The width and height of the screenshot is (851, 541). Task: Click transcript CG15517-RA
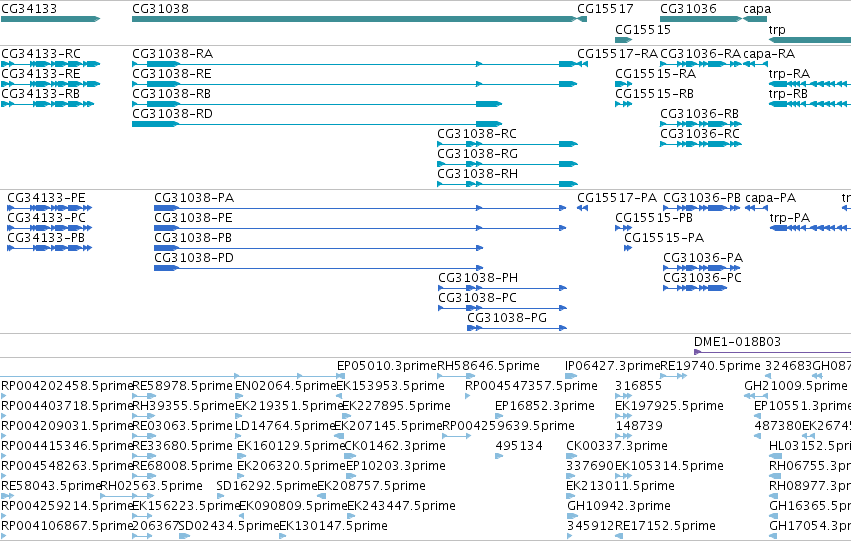[618, 54]
